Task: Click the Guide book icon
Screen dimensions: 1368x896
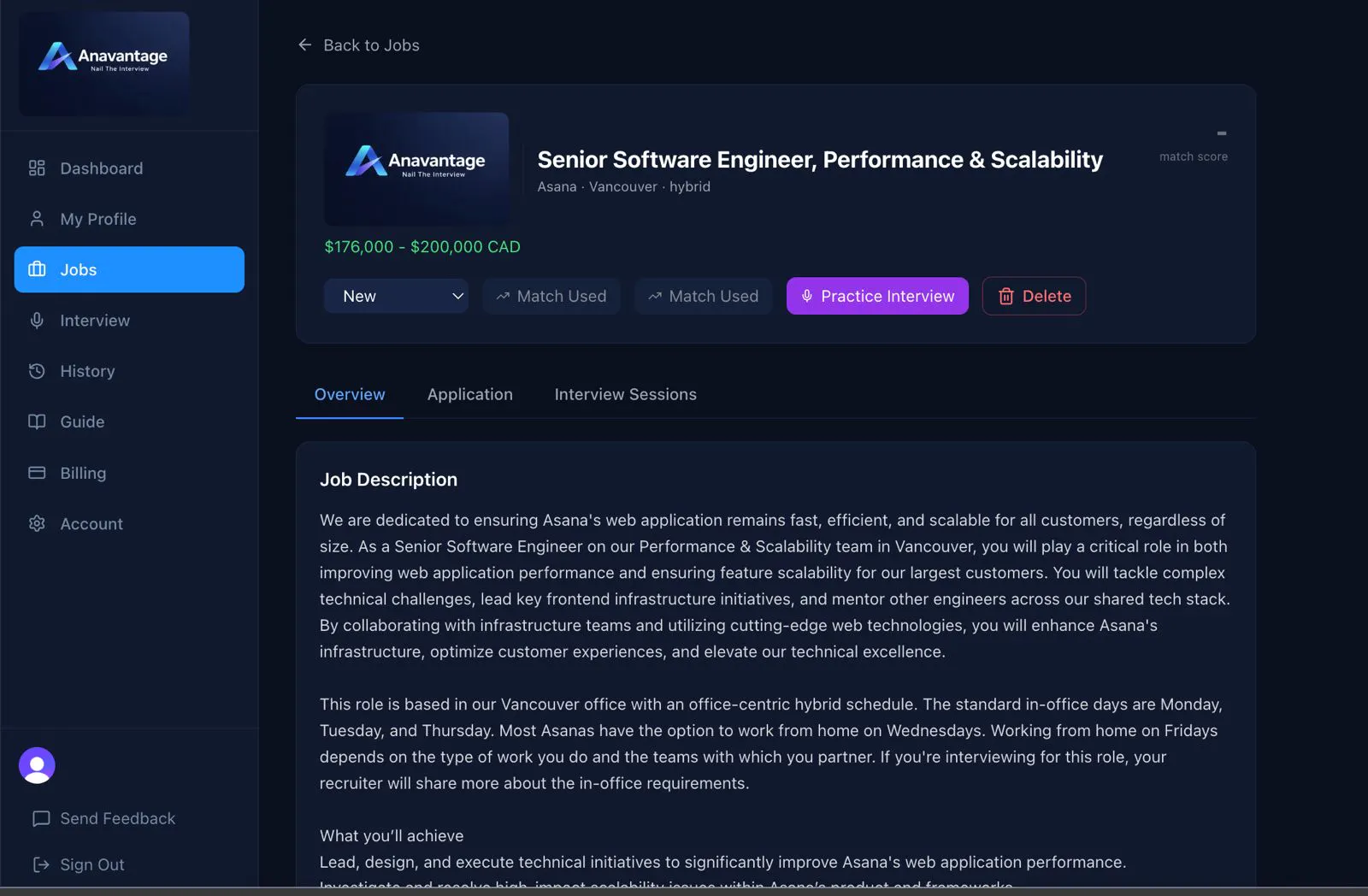Action: tap(37, 421)
